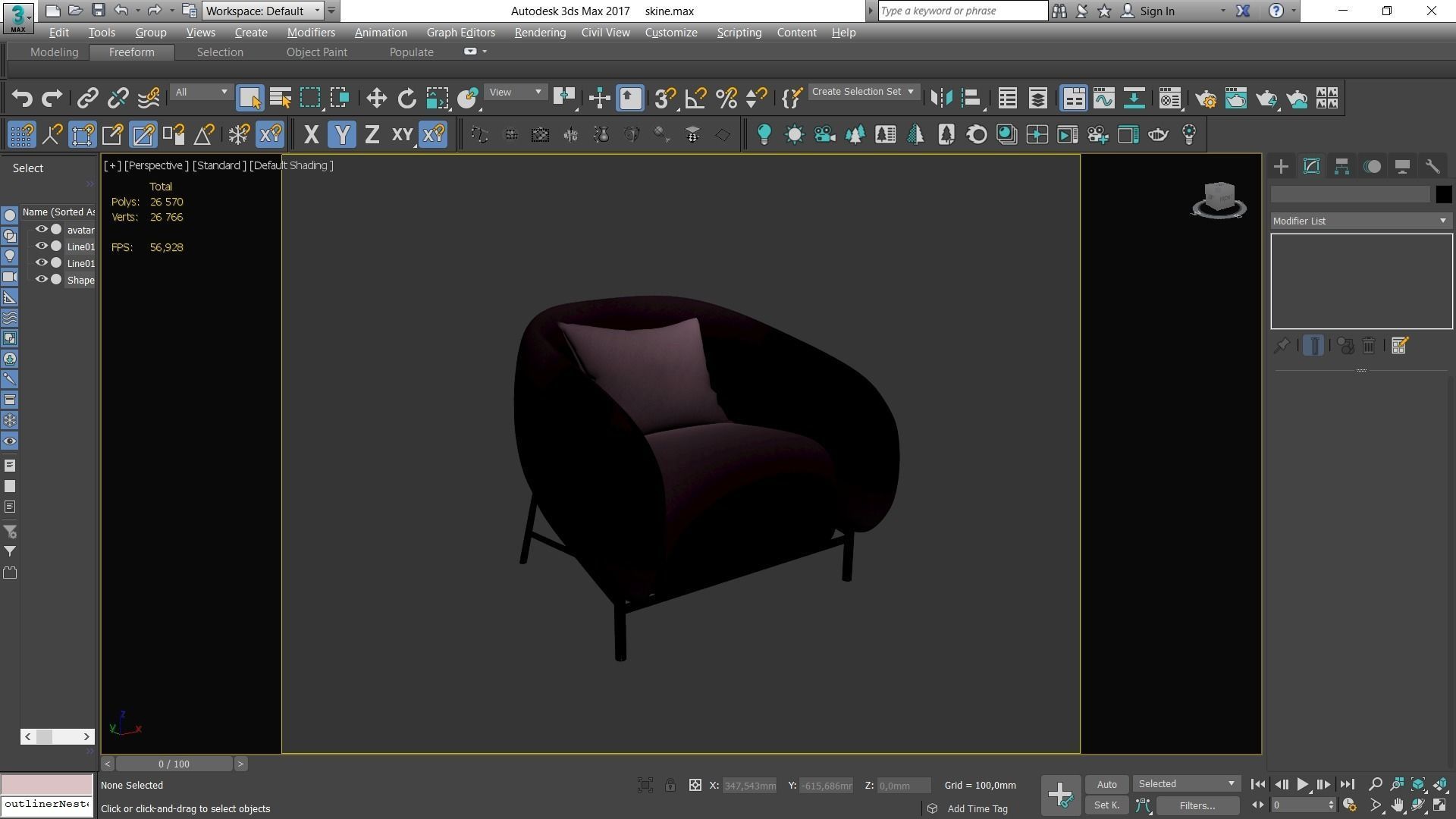Activate the Select and Uniform Scale tool
This screenshot has width=1456, height=819.
pyautogui.click(x=438, y=99)
